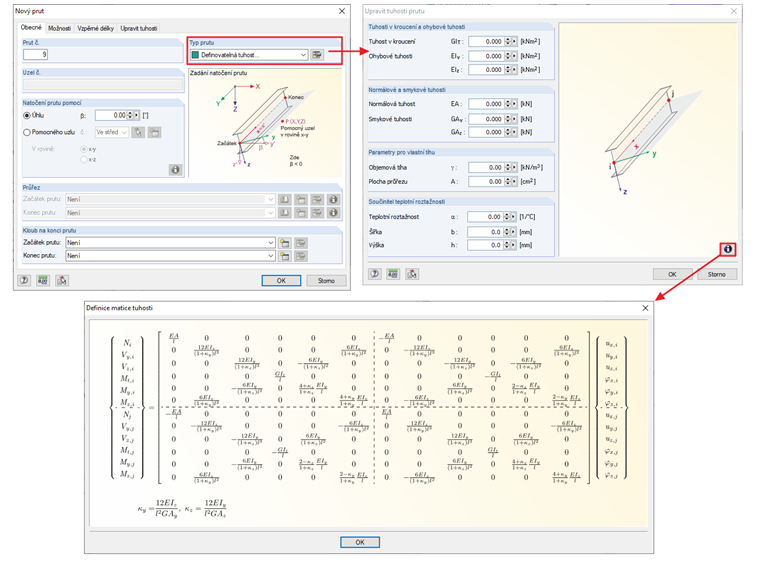Viewport: 760px width, 579px height.
Task: Click the pick auxiliary node icon
Action: (x=138, y=132)
